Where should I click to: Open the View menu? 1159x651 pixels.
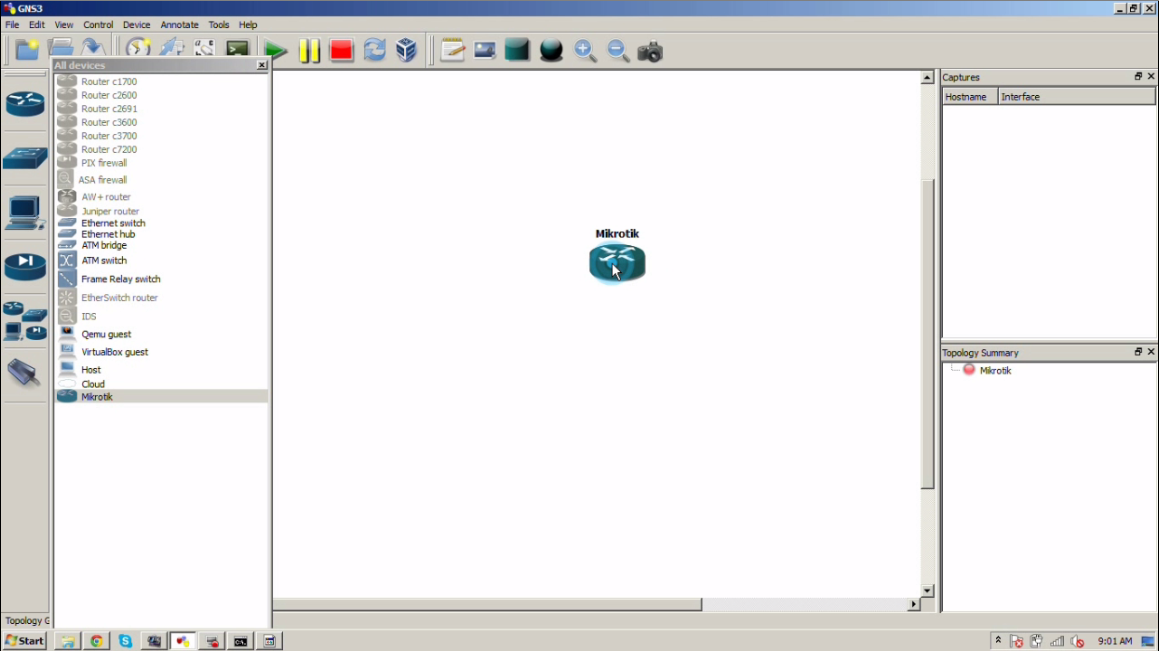[x=64, y=24]
